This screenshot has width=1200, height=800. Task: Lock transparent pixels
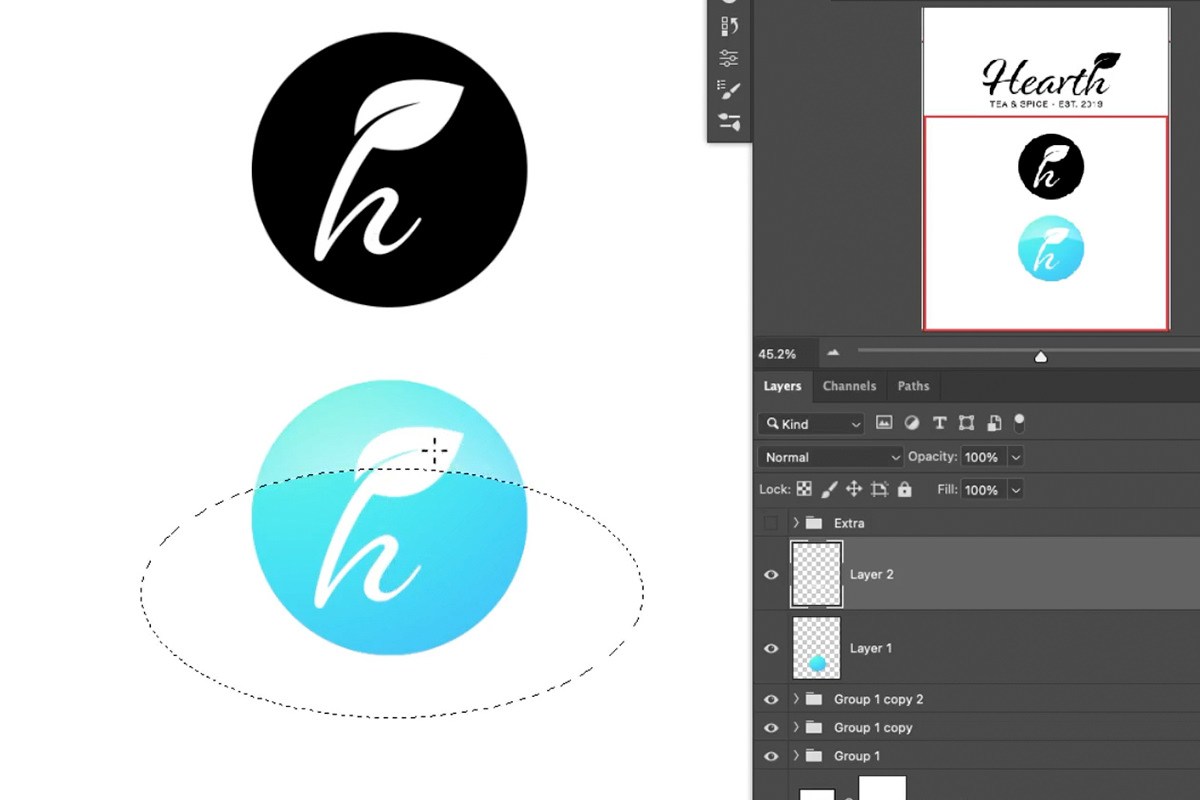[803, 490]
